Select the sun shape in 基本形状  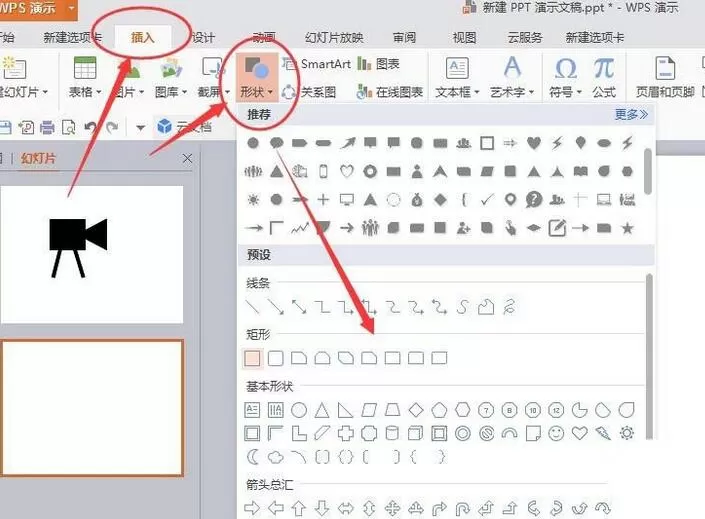[x=627, y=434]
